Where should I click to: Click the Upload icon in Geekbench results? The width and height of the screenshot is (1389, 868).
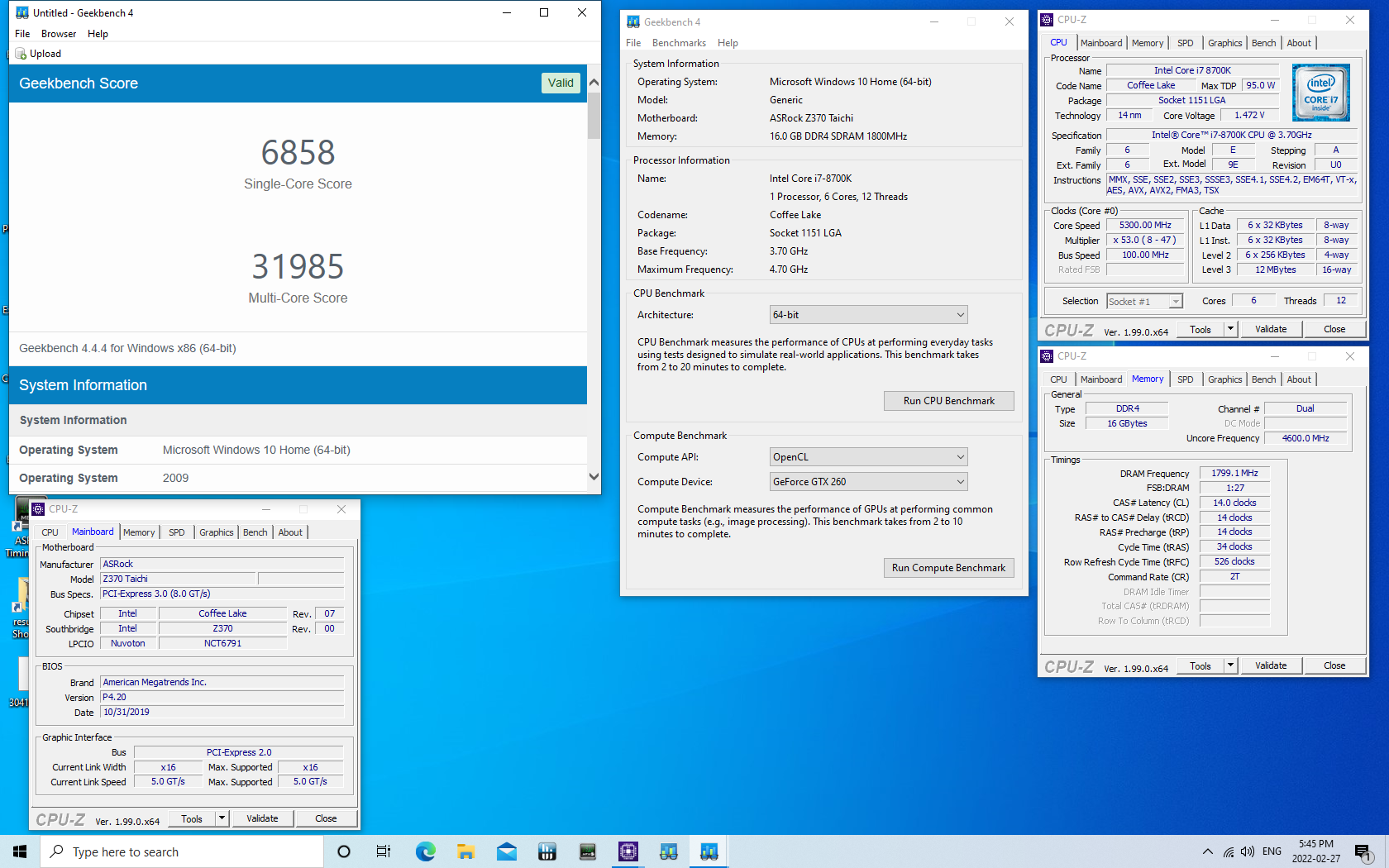pos(21,54)
